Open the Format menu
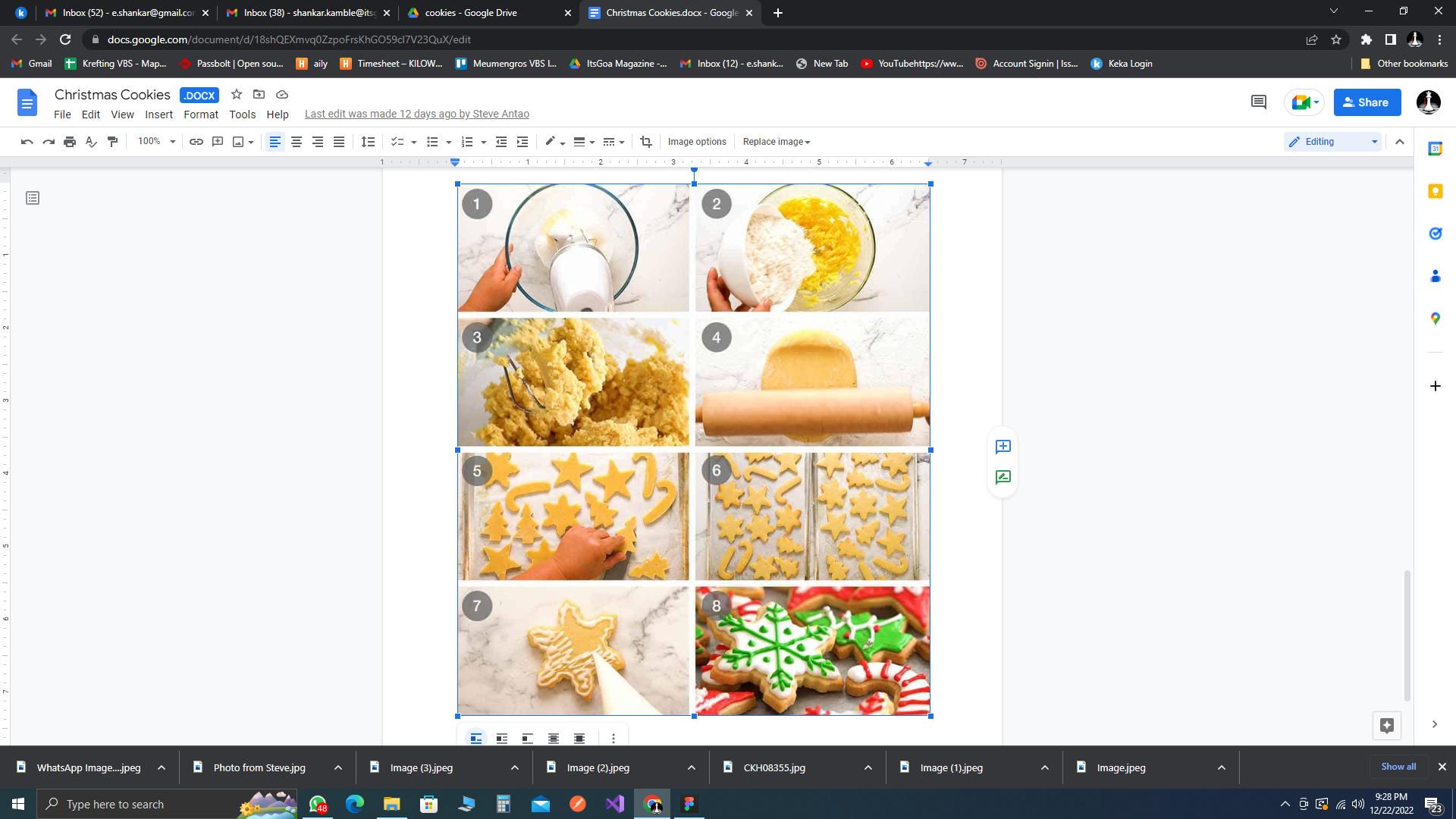Image resolution: width=1456 pixels, height=819 pixels. [x=200, y=115]
